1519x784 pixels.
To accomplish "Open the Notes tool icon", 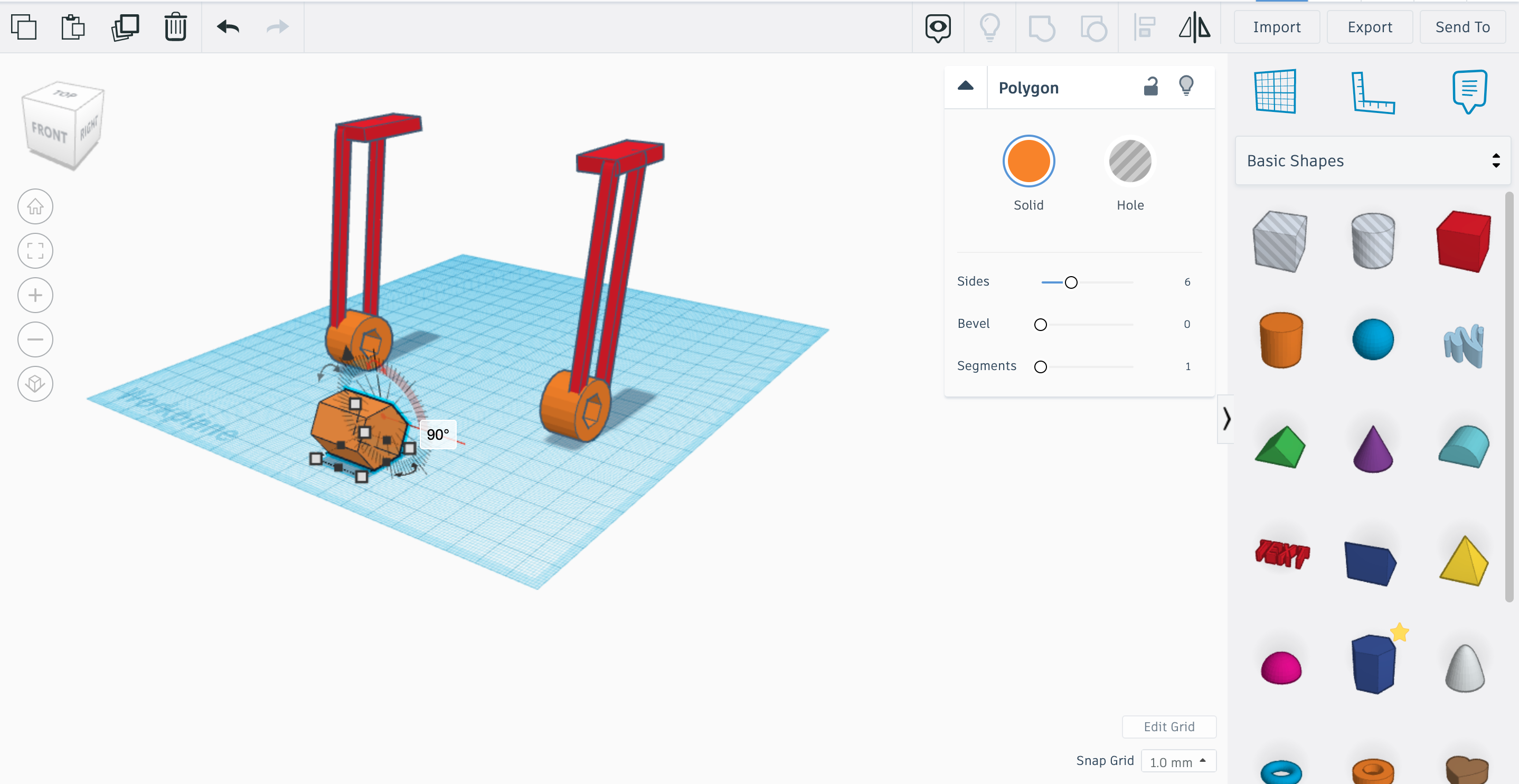I will (x=1469, y=91).
